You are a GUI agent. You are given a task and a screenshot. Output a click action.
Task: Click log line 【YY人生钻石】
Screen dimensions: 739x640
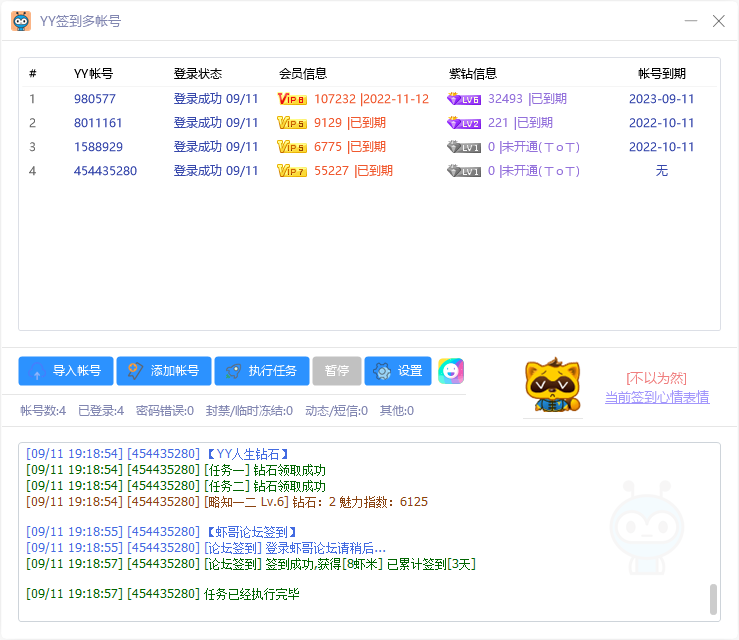(157, 454)
